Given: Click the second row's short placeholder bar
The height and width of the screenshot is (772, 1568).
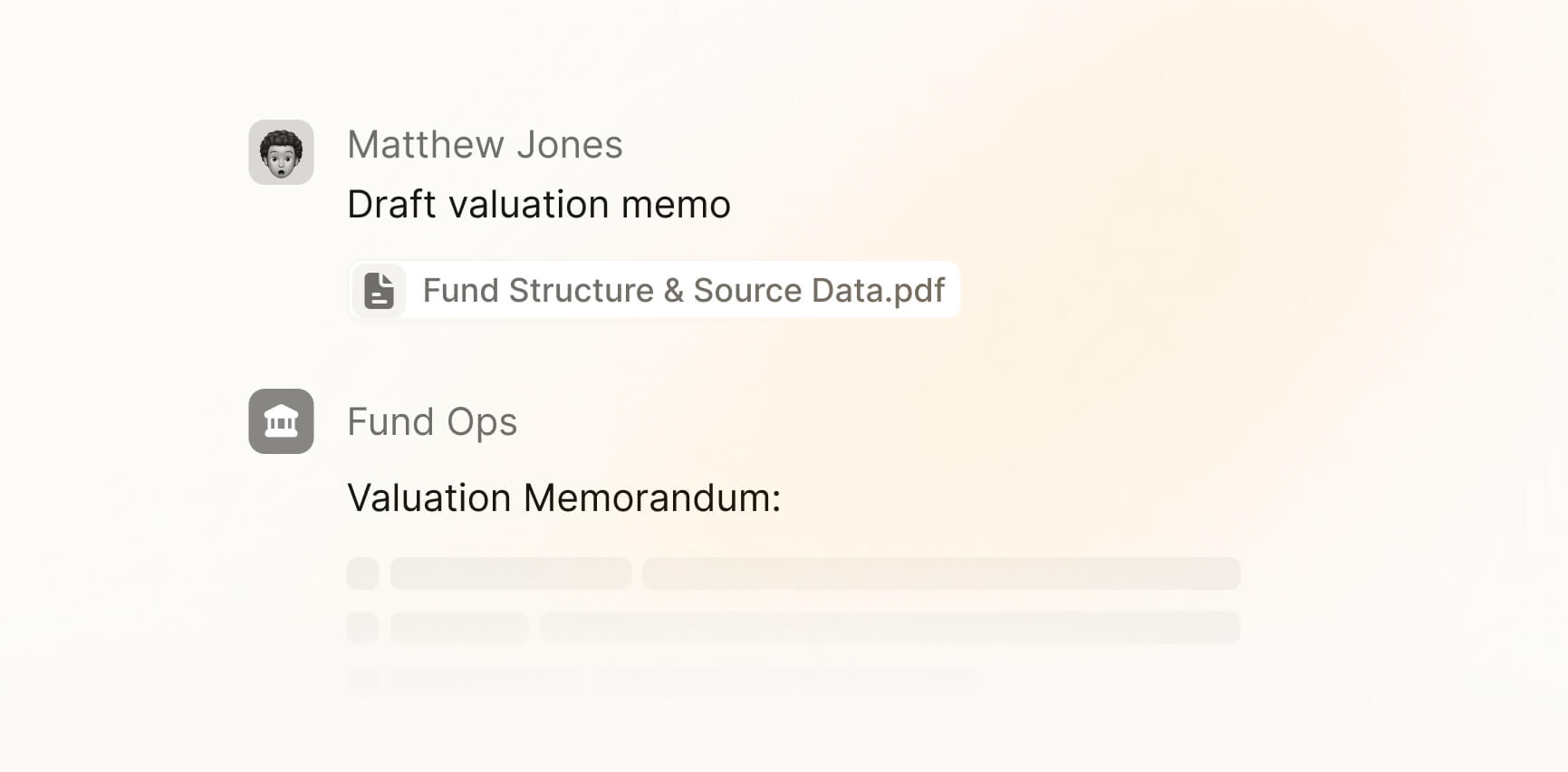Looking at the screenshot, I should click(459, 628).
